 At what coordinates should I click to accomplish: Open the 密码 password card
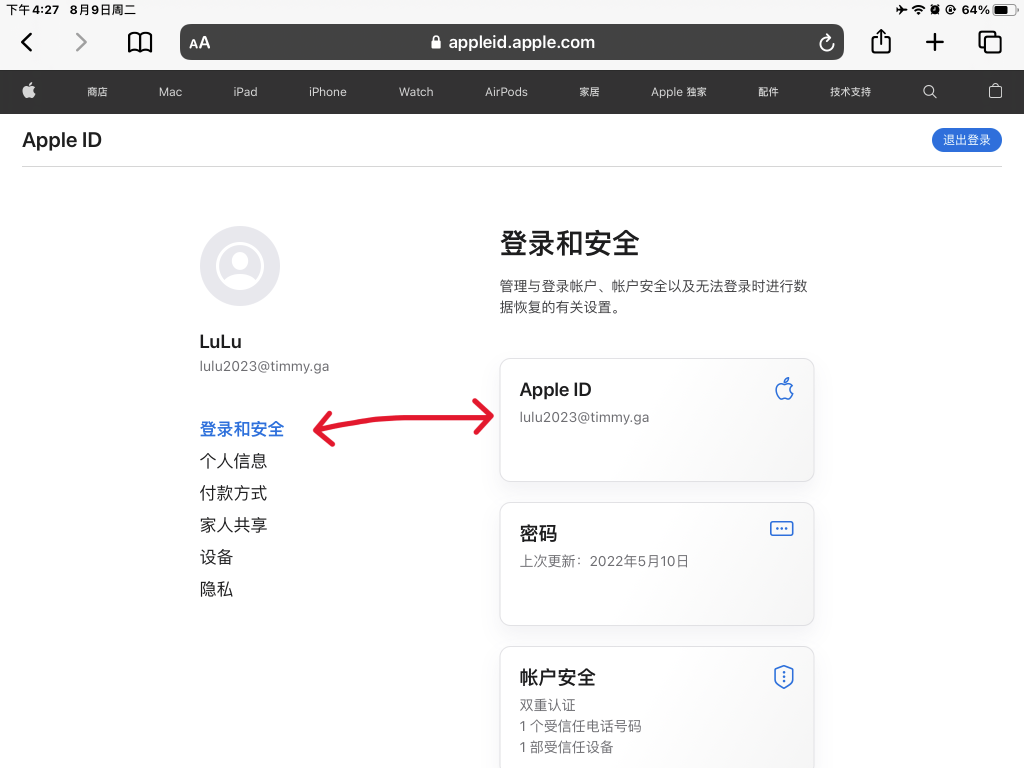[656, 564]
